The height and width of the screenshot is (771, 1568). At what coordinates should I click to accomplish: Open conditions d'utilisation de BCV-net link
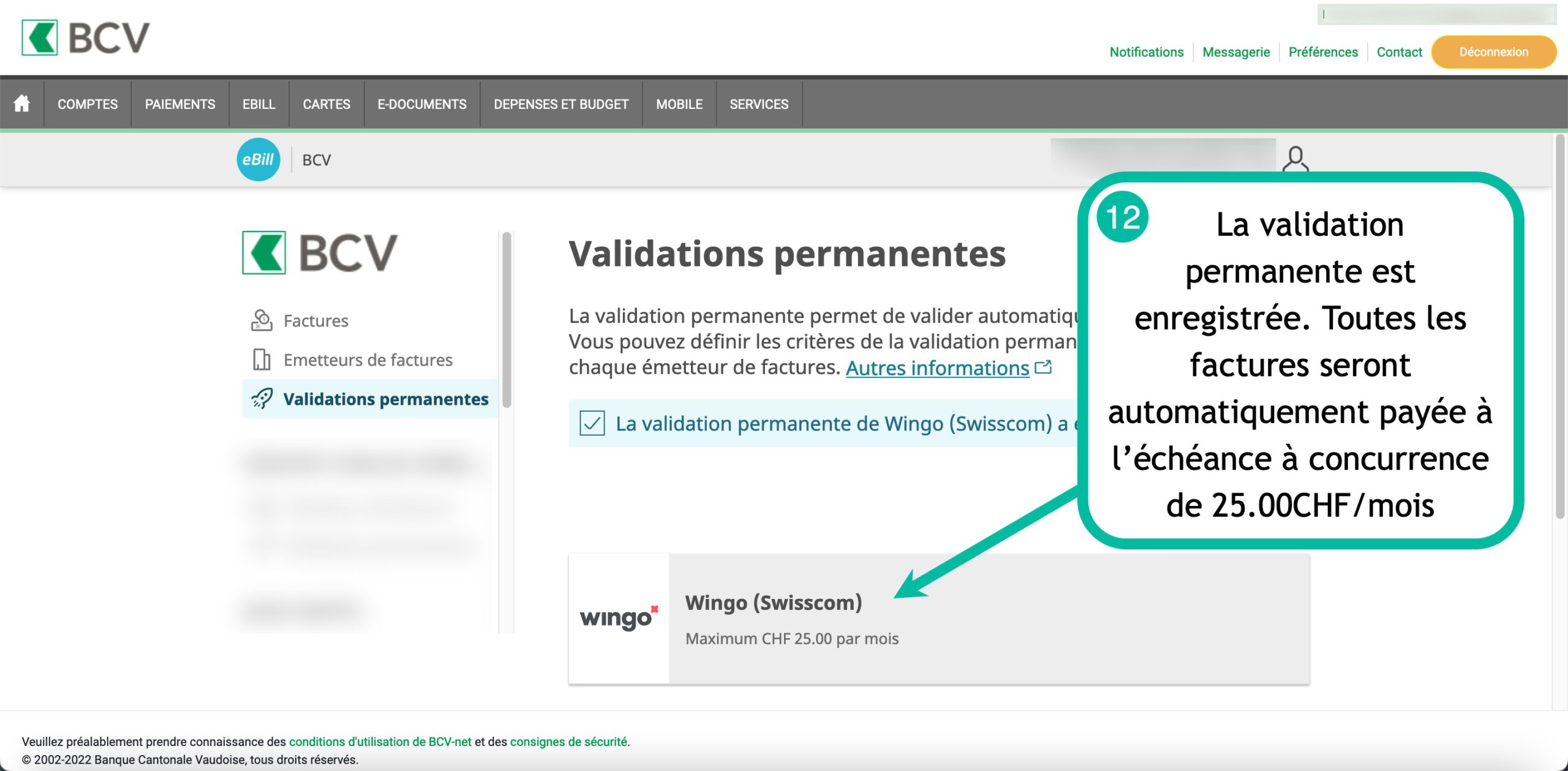(x=380, y=742)
